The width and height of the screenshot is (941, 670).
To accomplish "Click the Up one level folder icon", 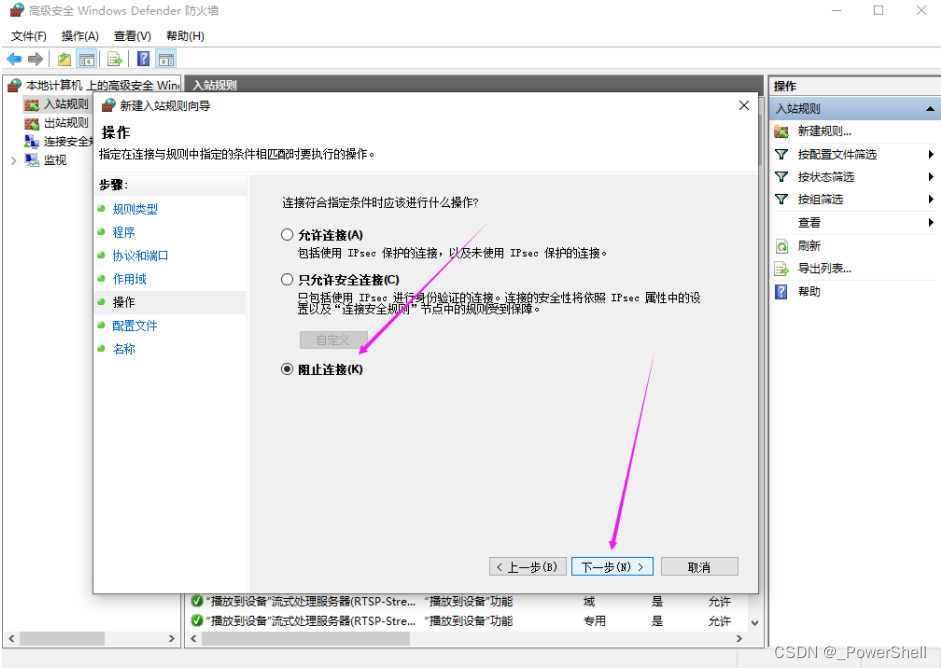I will tap(64, 59).
